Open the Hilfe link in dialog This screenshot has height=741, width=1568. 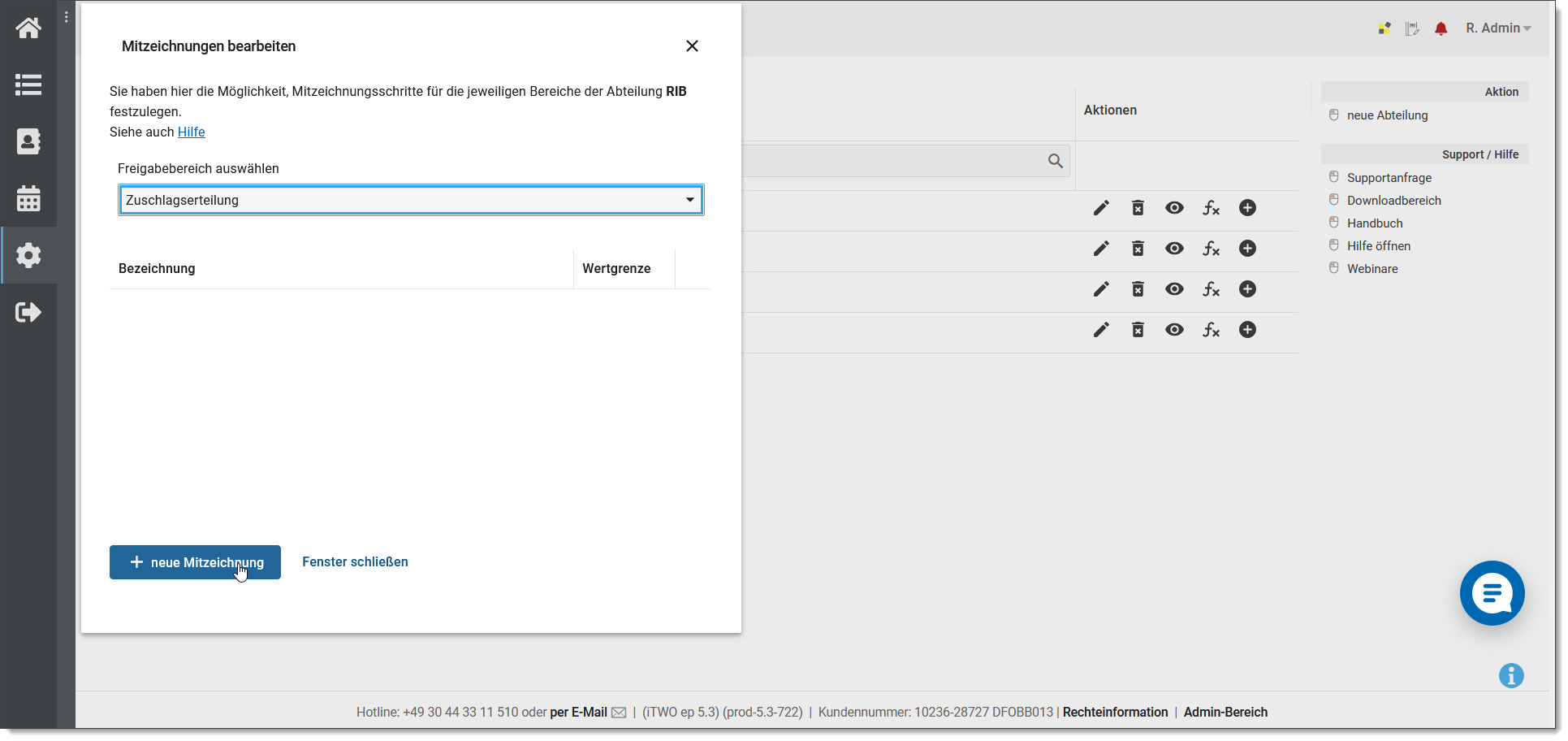pyautogui.click(x=192, y=132)
